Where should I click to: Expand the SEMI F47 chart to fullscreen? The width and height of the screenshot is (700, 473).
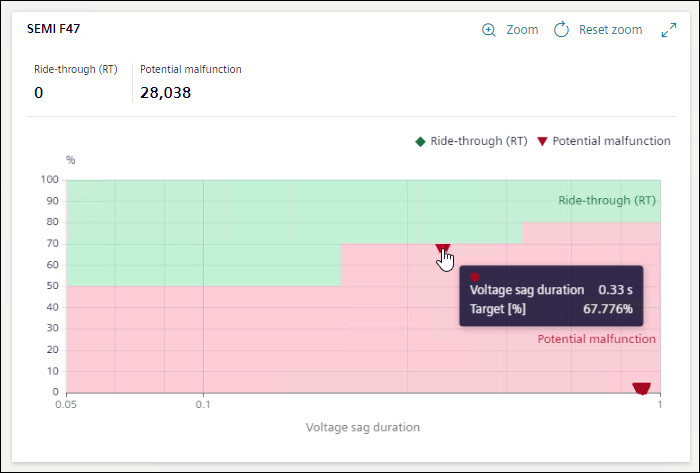click(669, 30)
